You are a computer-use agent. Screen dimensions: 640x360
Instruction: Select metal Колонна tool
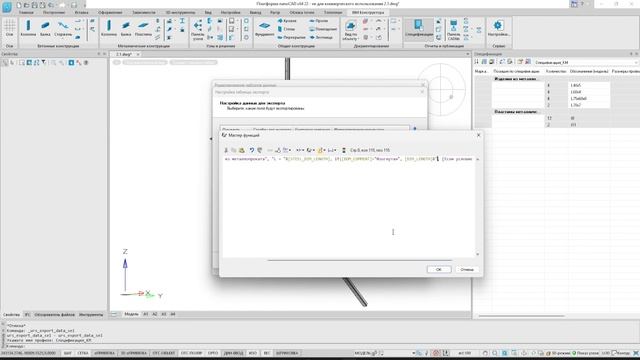click(x=109, y=28)
